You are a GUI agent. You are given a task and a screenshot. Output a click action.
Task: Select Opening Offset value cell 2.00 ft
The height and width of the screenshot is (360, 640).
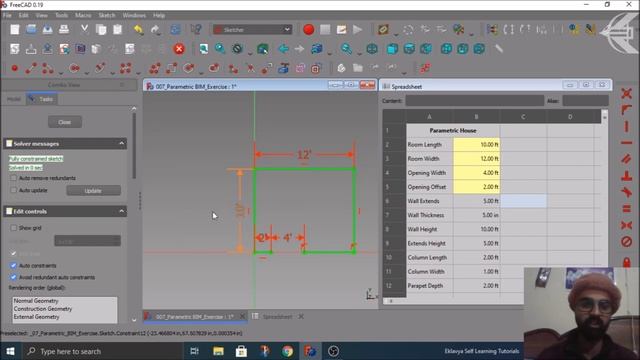(476, 187)
